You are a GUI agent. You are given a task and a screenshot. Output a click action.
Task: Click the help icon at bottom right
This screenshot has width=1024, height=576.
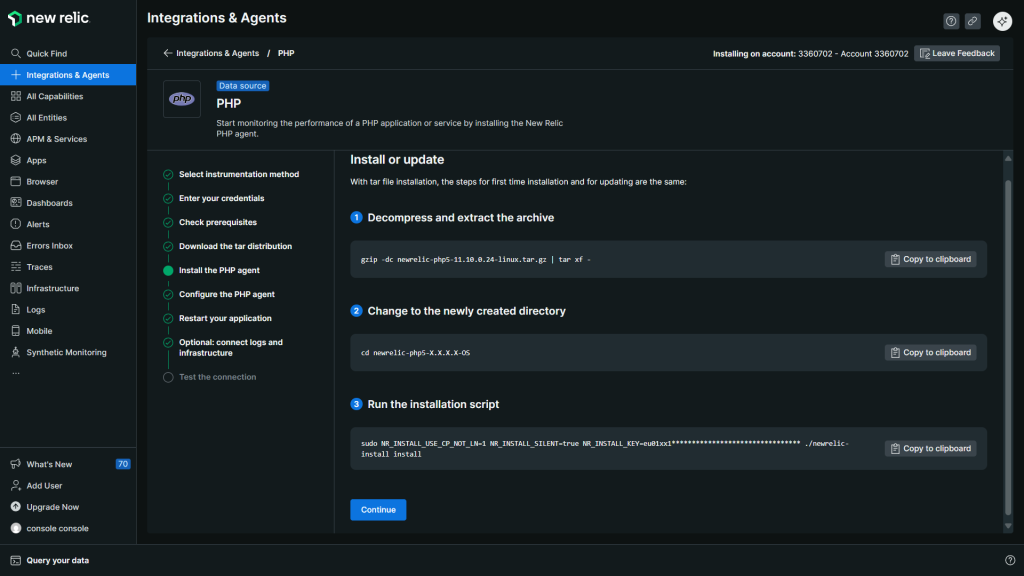pos(1009,560)
